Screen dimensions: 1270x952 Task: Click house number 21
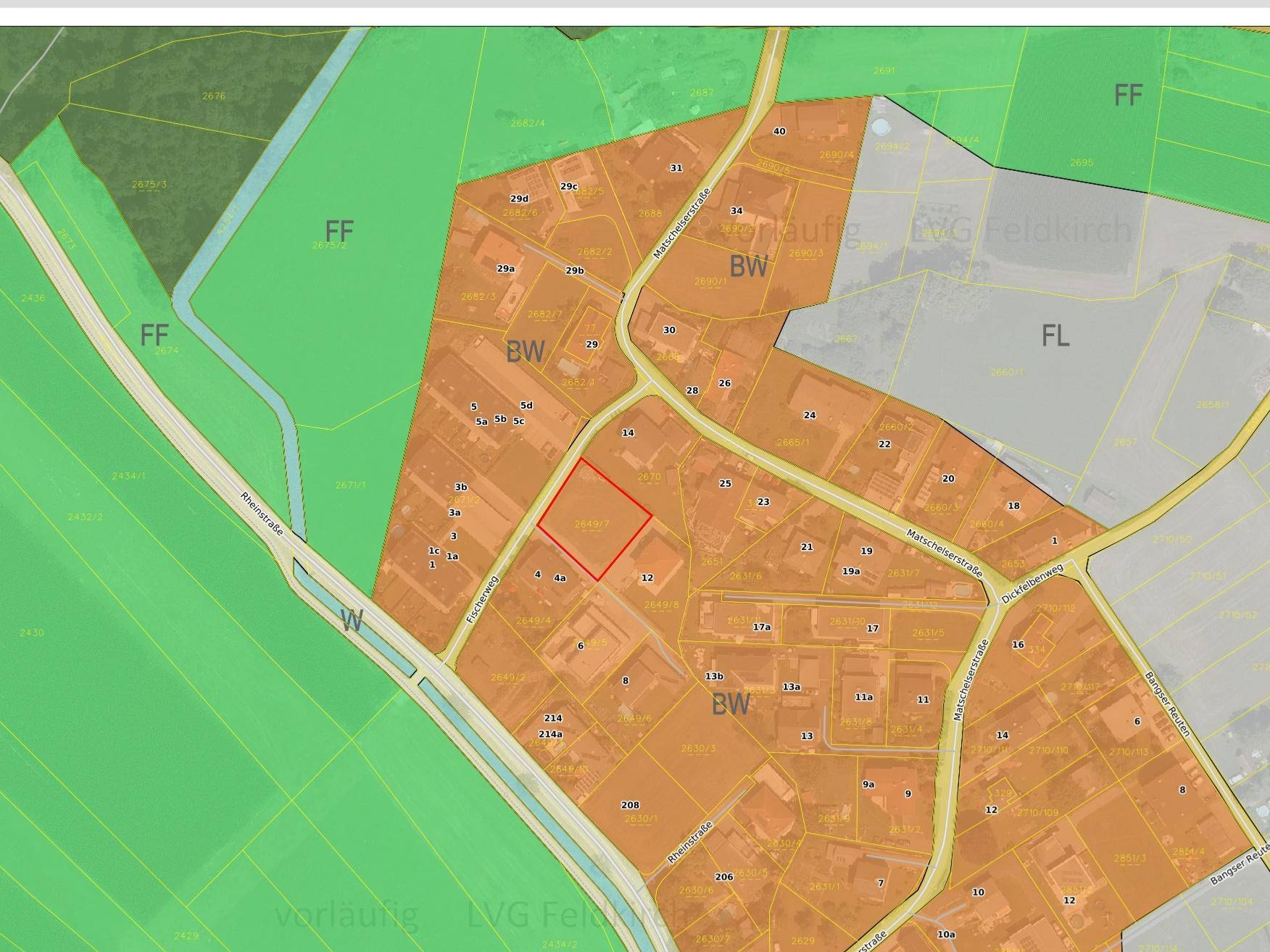[x=807, y=548]
